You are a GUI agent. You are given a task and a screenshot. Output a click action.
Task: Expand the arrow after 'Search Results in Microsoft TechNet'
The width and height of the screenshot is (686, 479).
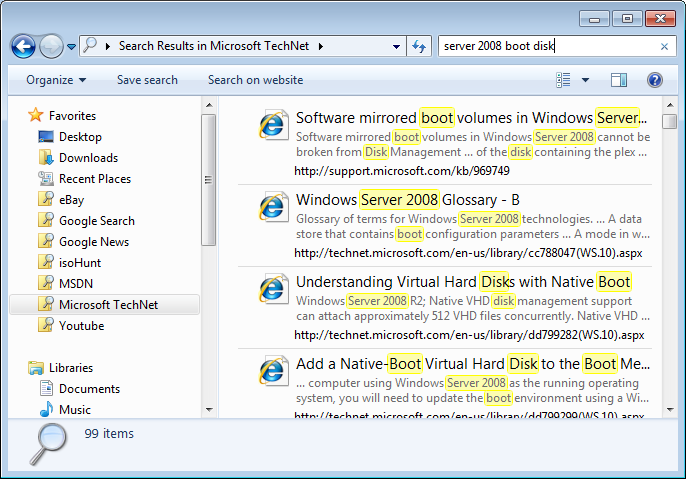pos(321,46)
